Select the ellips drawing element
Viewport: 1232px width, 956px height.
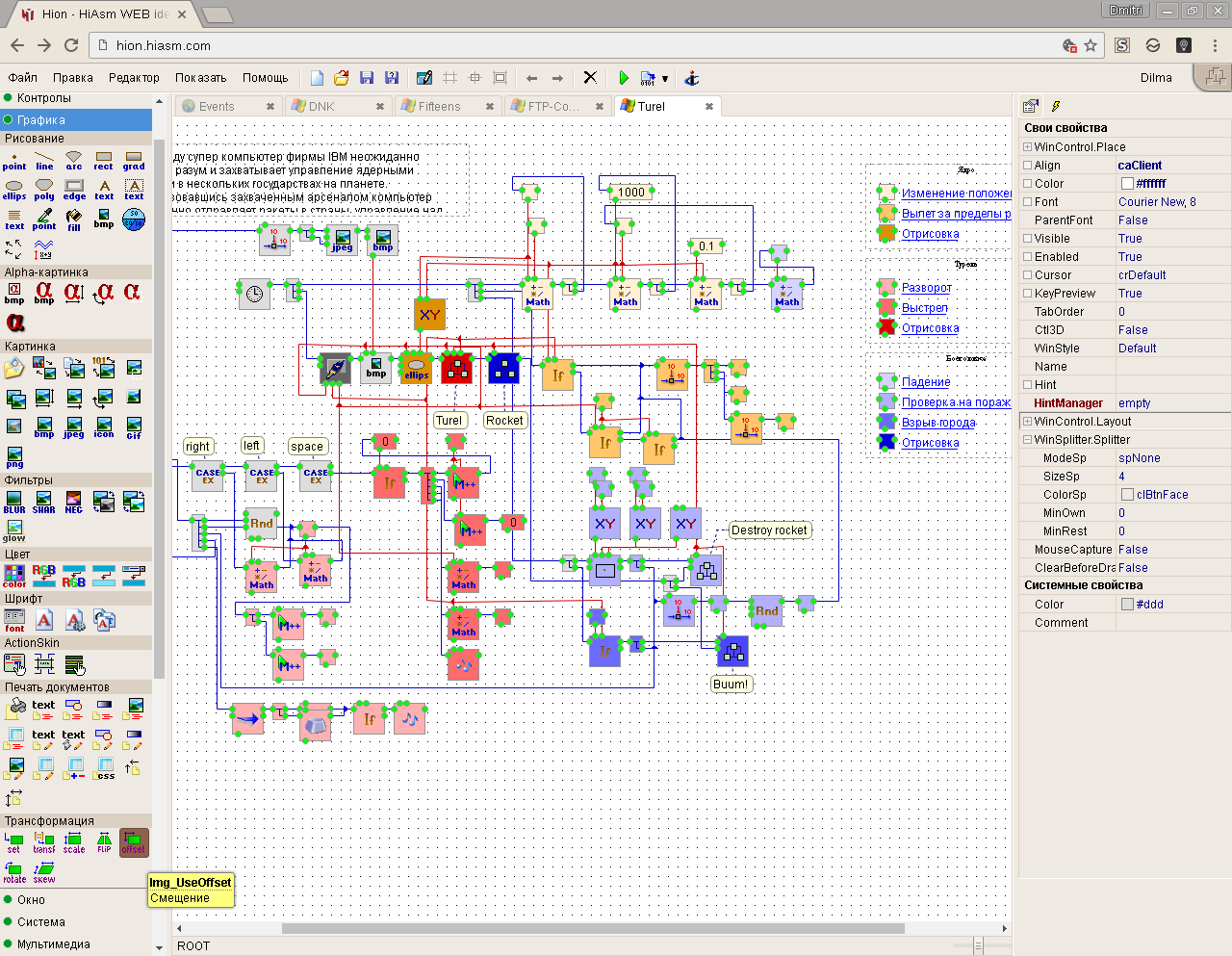14,189
